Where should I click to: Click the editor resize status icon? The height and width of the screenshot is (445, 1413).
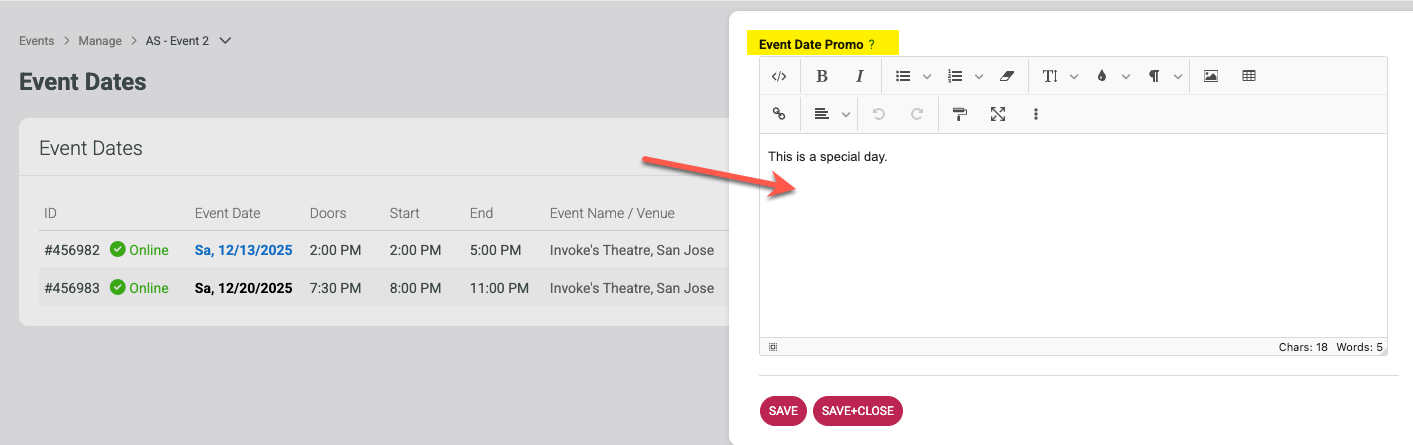(773, 347)
